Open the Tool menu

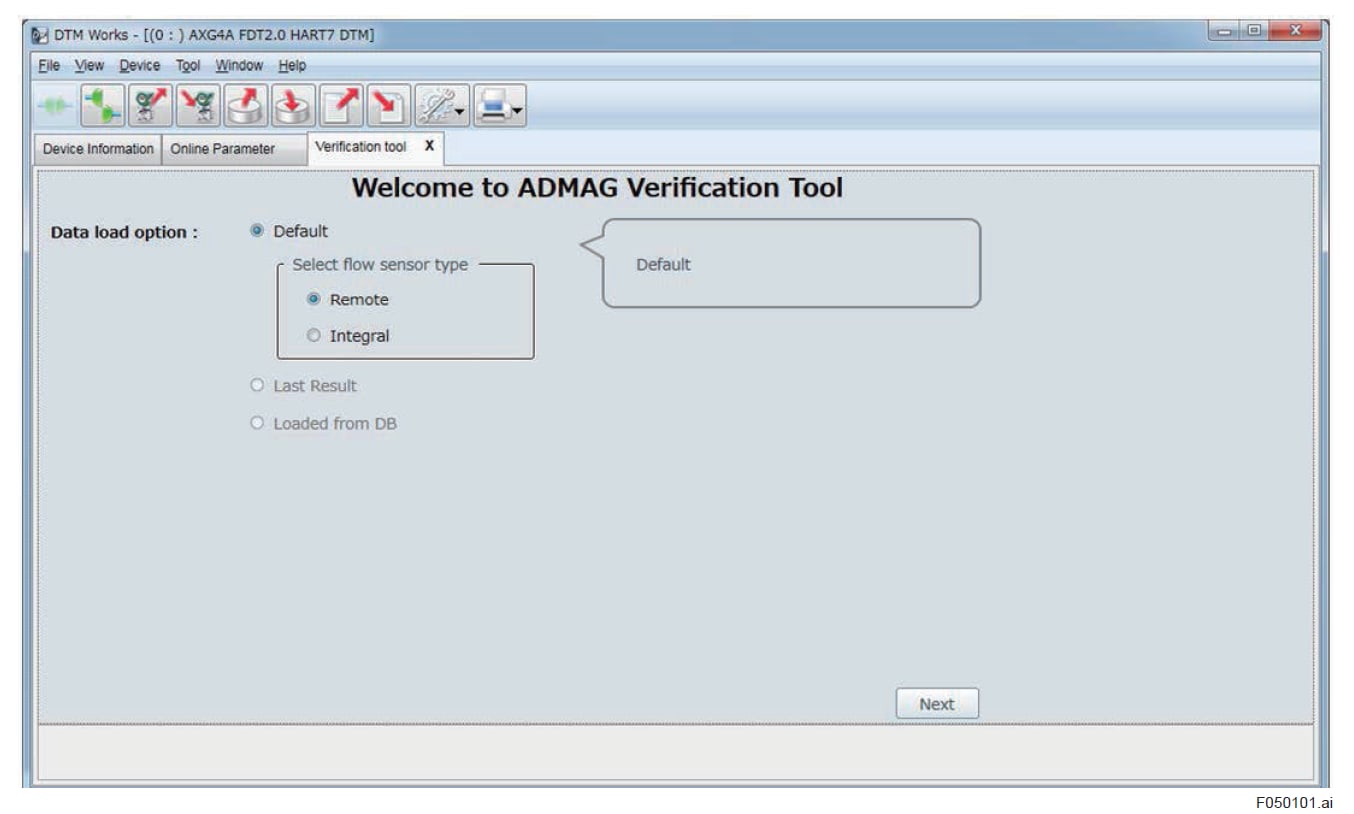[188, 66]
